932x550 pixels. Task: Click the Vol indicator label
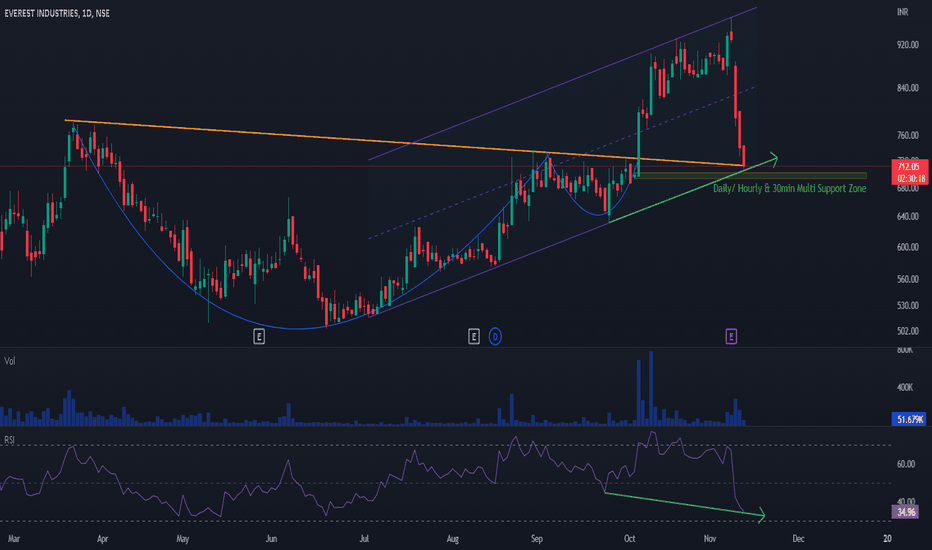point(10,361)
